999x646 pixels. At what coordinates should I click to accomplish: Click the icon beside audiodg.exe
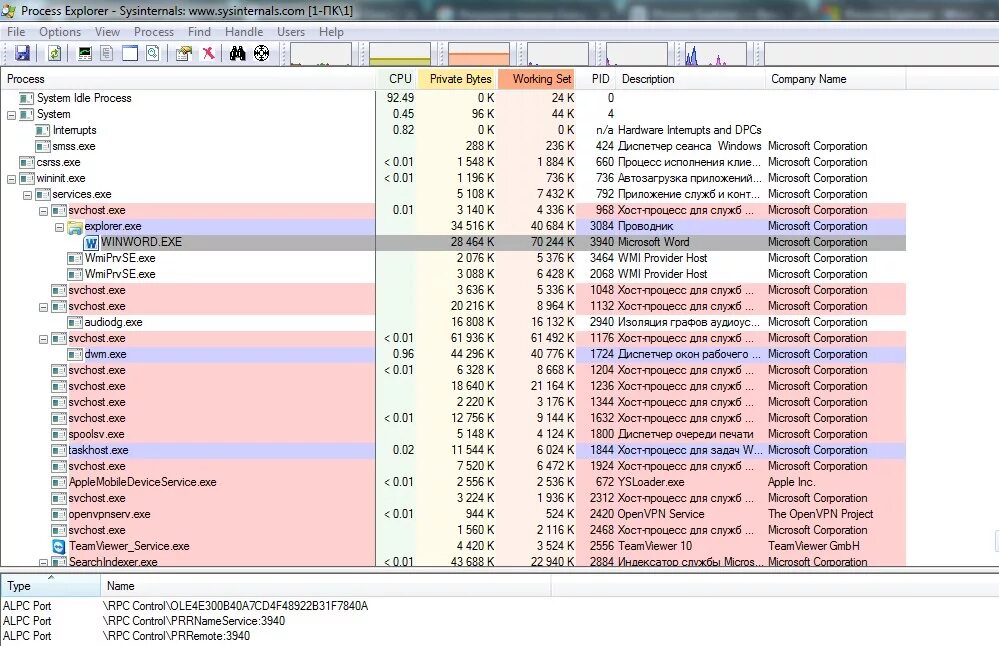pyautogui.click(x=75, y=322)
